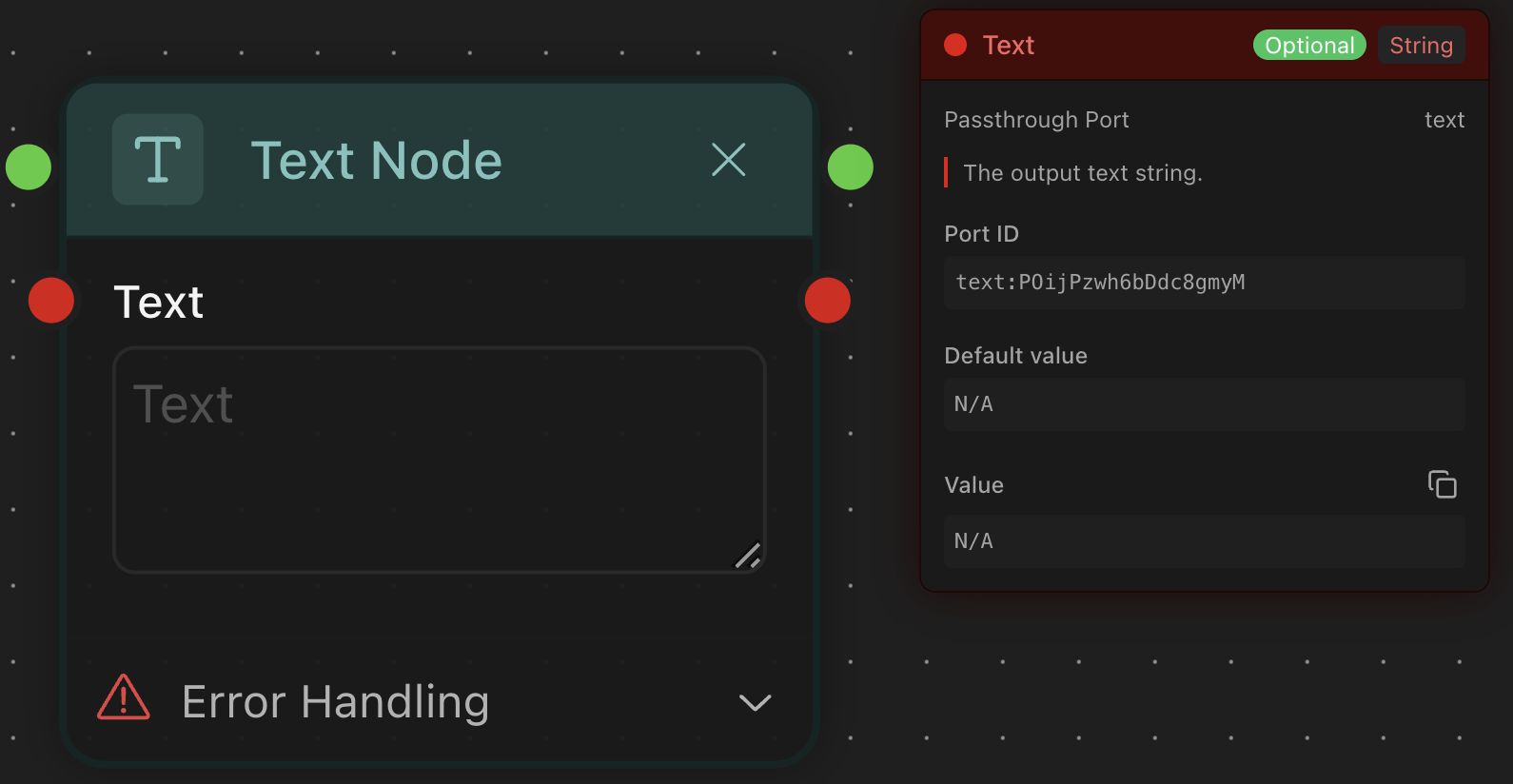This screenshot has width=1513, height=784.
Task: Close the Text Node with the X
Action: [x=729, y=160]
